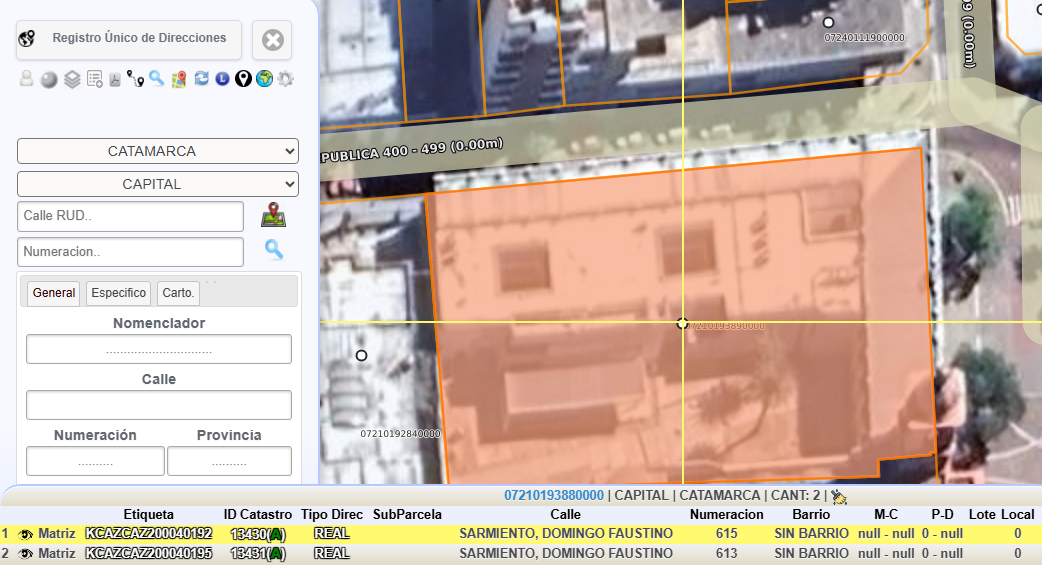The image size is (1042, 565).
Task: Switch to the General tab
Action: point(54,293)
